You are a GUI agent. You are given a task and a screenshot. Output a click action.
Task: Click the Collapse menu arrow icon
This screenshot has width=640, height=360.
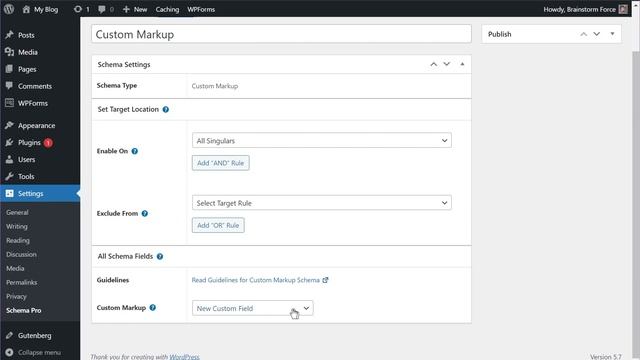pos(9,352)
